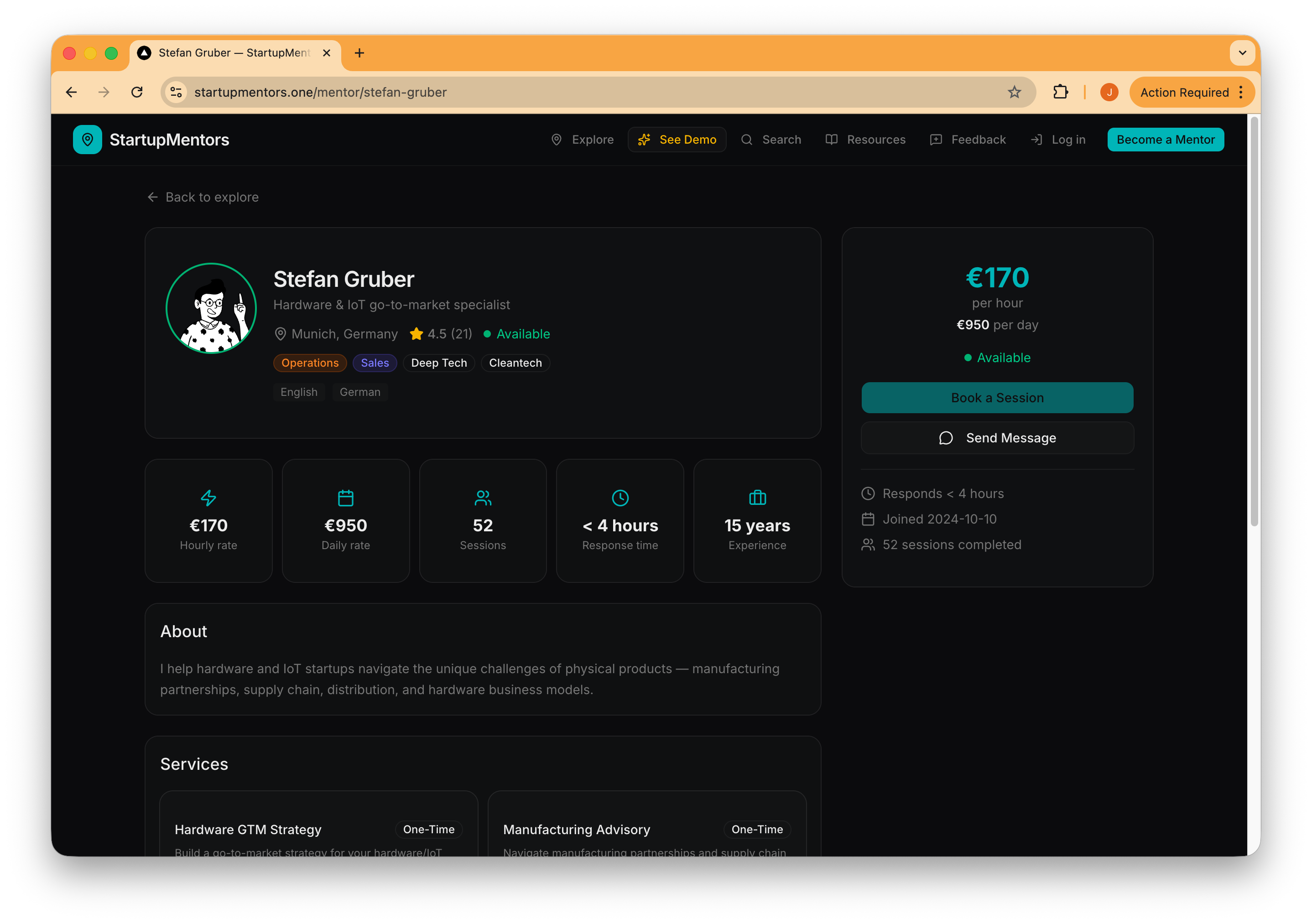Select the Stefan Gruber browser tab
This screenshot has width=1312, height=924.
[235, 53]
